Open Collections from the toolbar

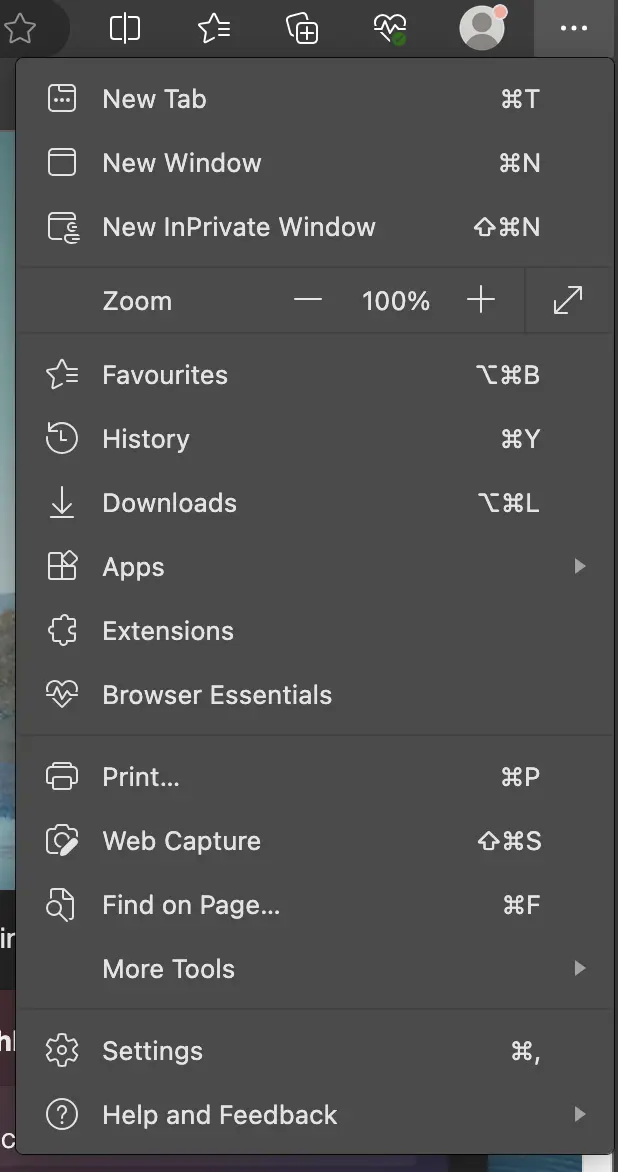click(x=301, y=29)
